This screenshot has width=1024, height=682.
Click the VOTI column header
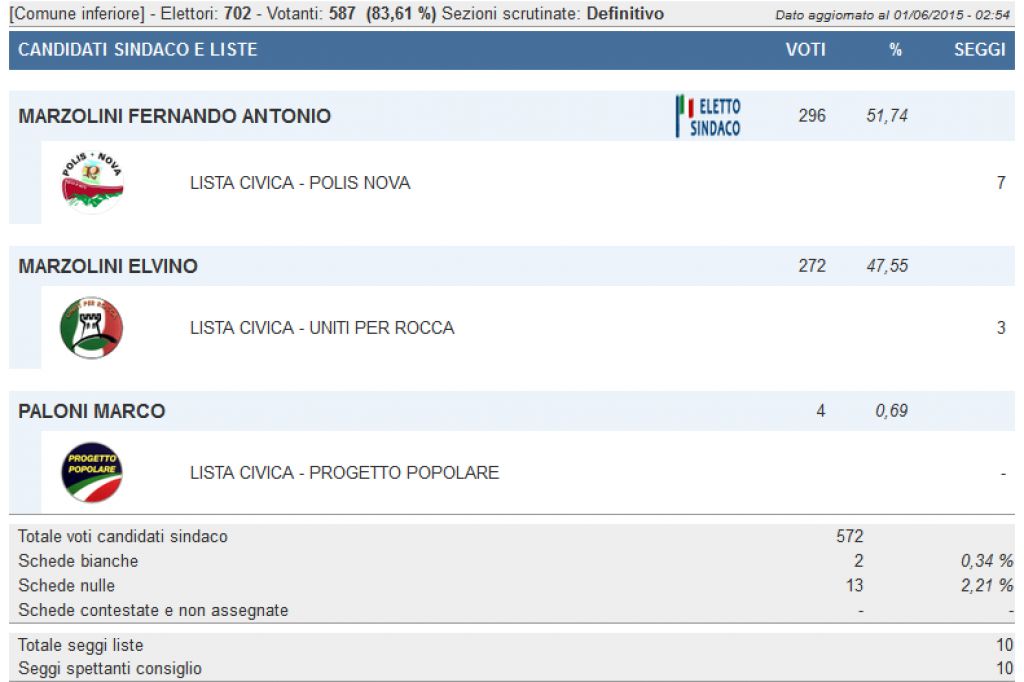805,50
